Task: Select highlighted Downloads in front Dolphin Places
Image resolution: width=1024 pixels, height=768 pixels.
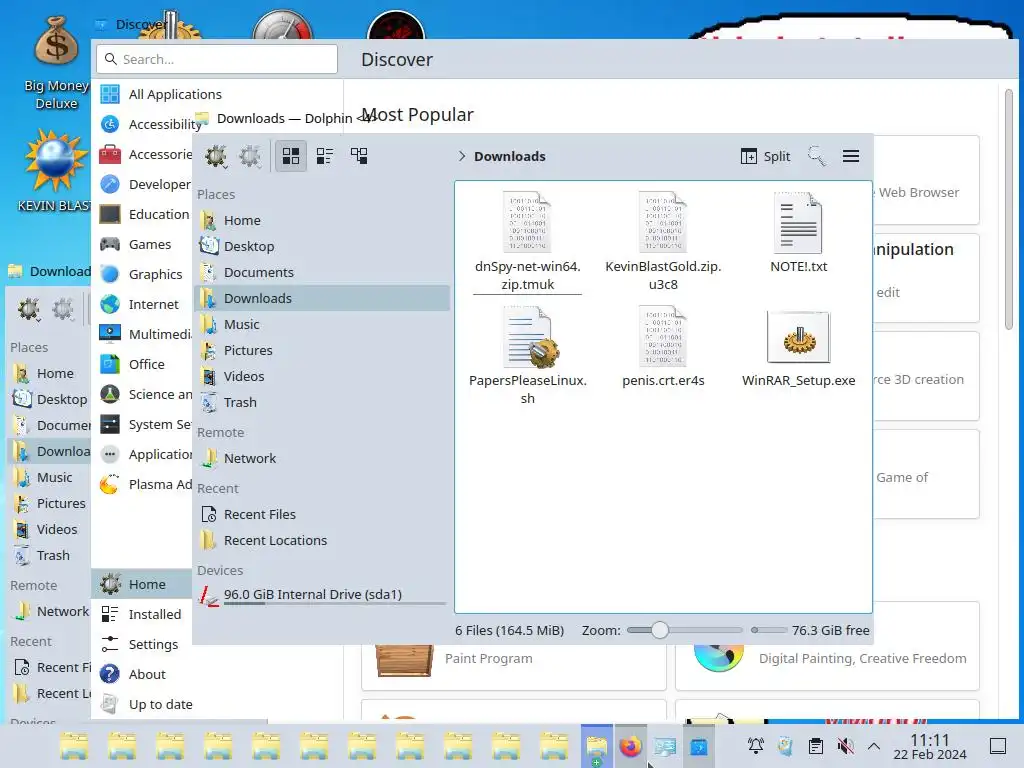Action: click(322, 298)
